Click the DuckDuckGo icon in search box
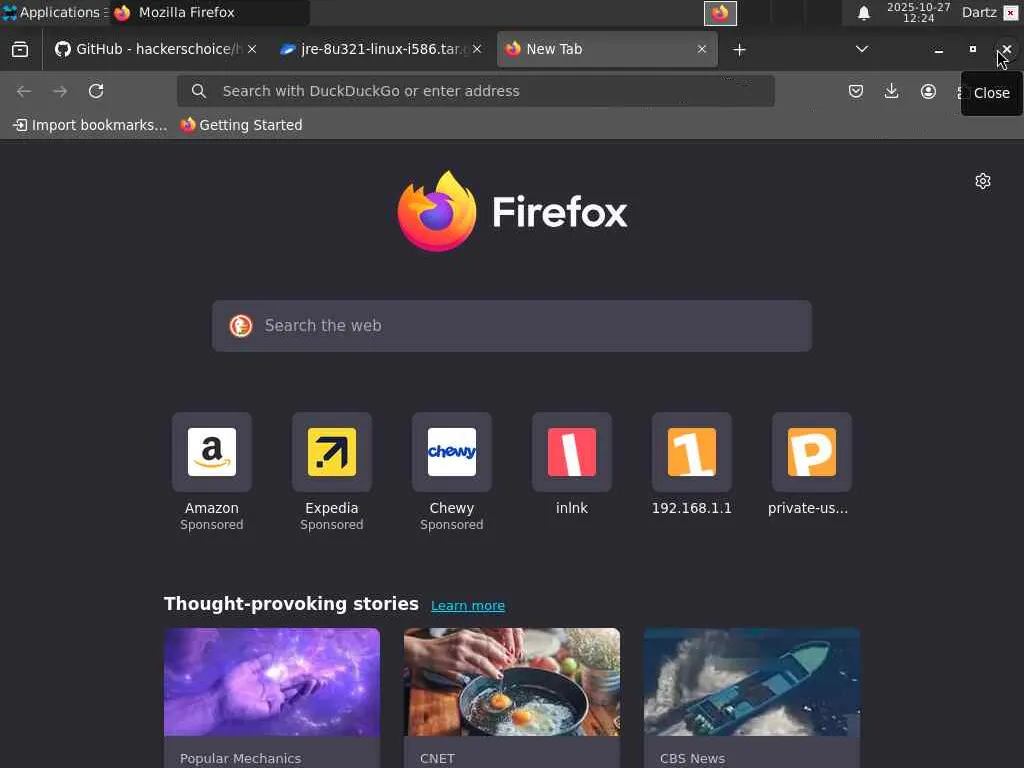 [x=241, y=326]
